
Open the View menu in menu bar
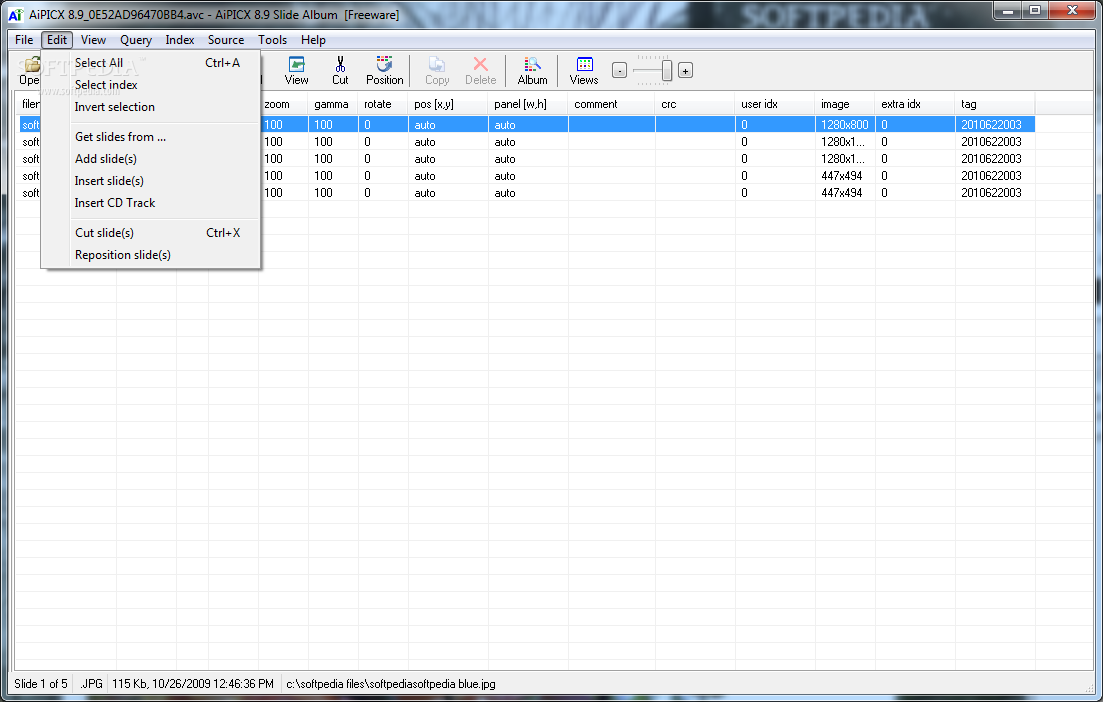[93, 40]
